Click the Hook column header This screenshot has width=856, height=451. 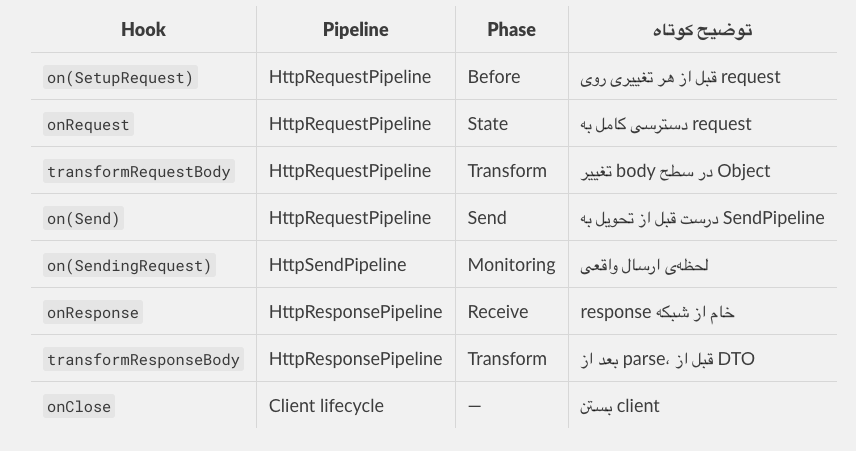coord(143,29)
